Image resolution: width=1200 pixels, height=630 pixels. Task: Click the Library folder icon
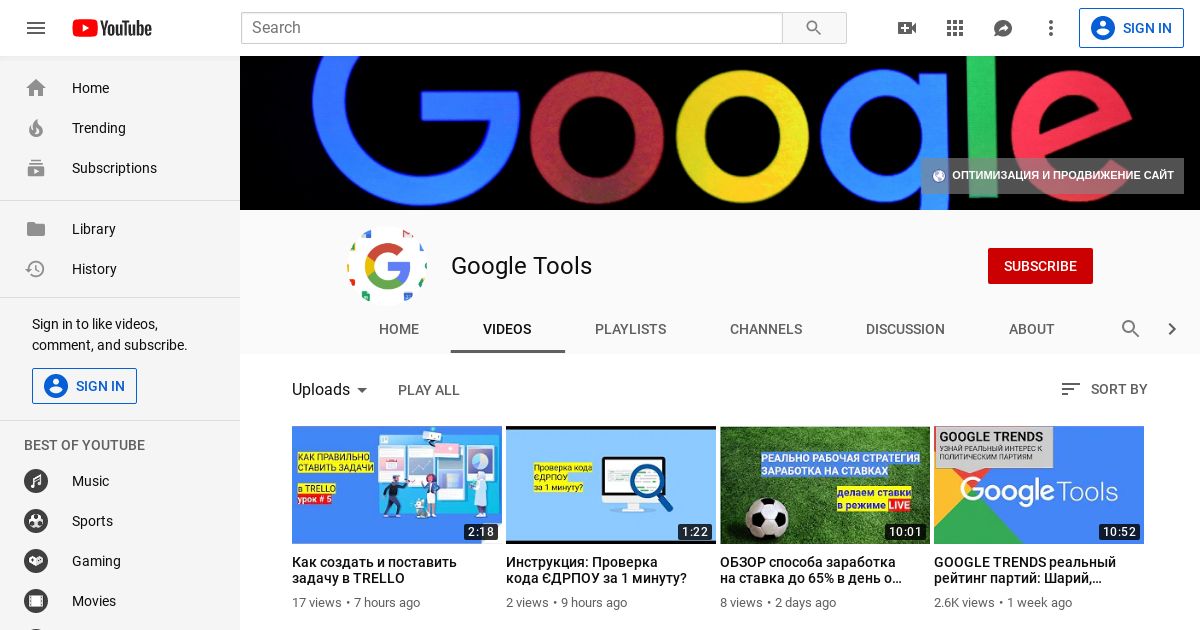(x=36, y=229)
